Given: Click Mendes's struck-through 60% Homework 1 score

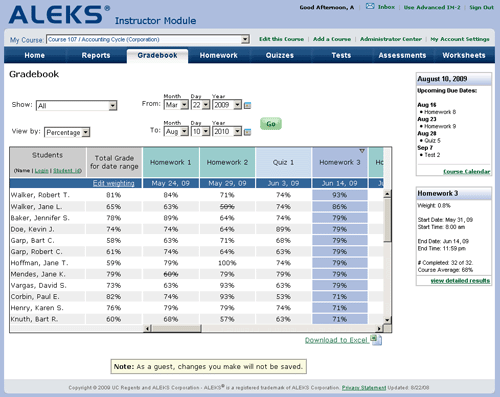Looking at the screenshot, I should coord(171,274).
